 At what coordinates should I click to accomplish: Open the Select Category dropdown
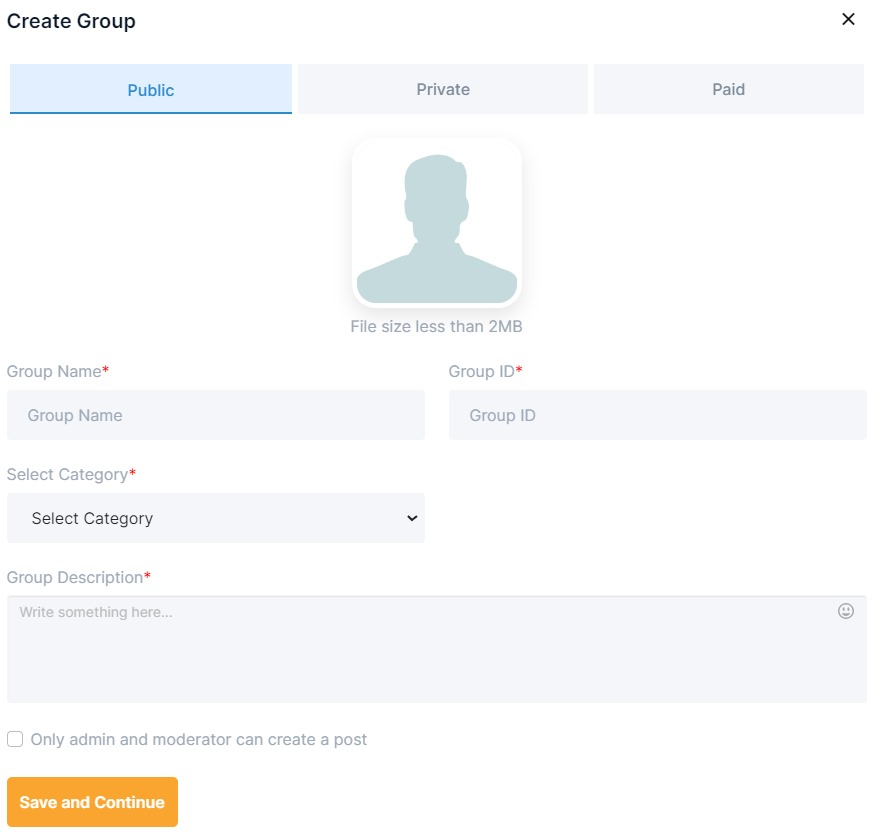pyautogui.click(x=216, y=518)
